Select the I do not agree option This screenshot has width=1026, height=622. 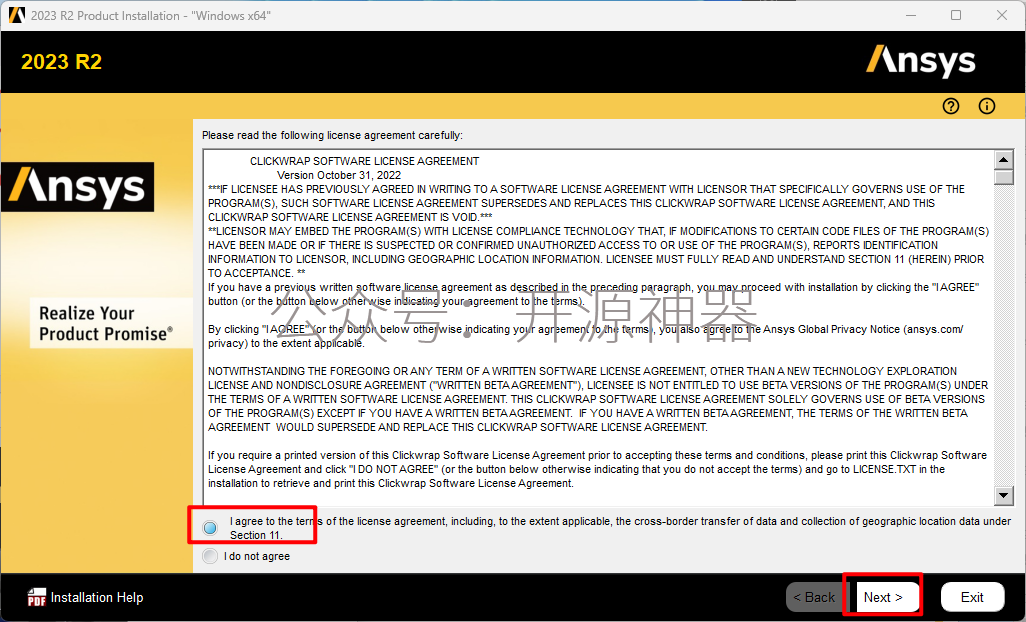210,556
